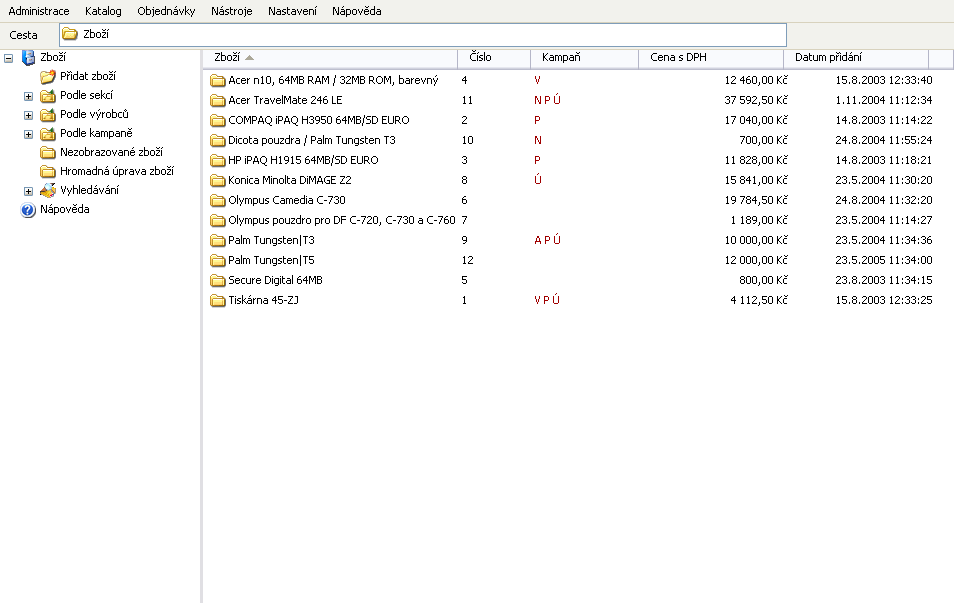Click the Podle kampaně folder icon
The image size is (954, 603).
(x=47, y=133)
